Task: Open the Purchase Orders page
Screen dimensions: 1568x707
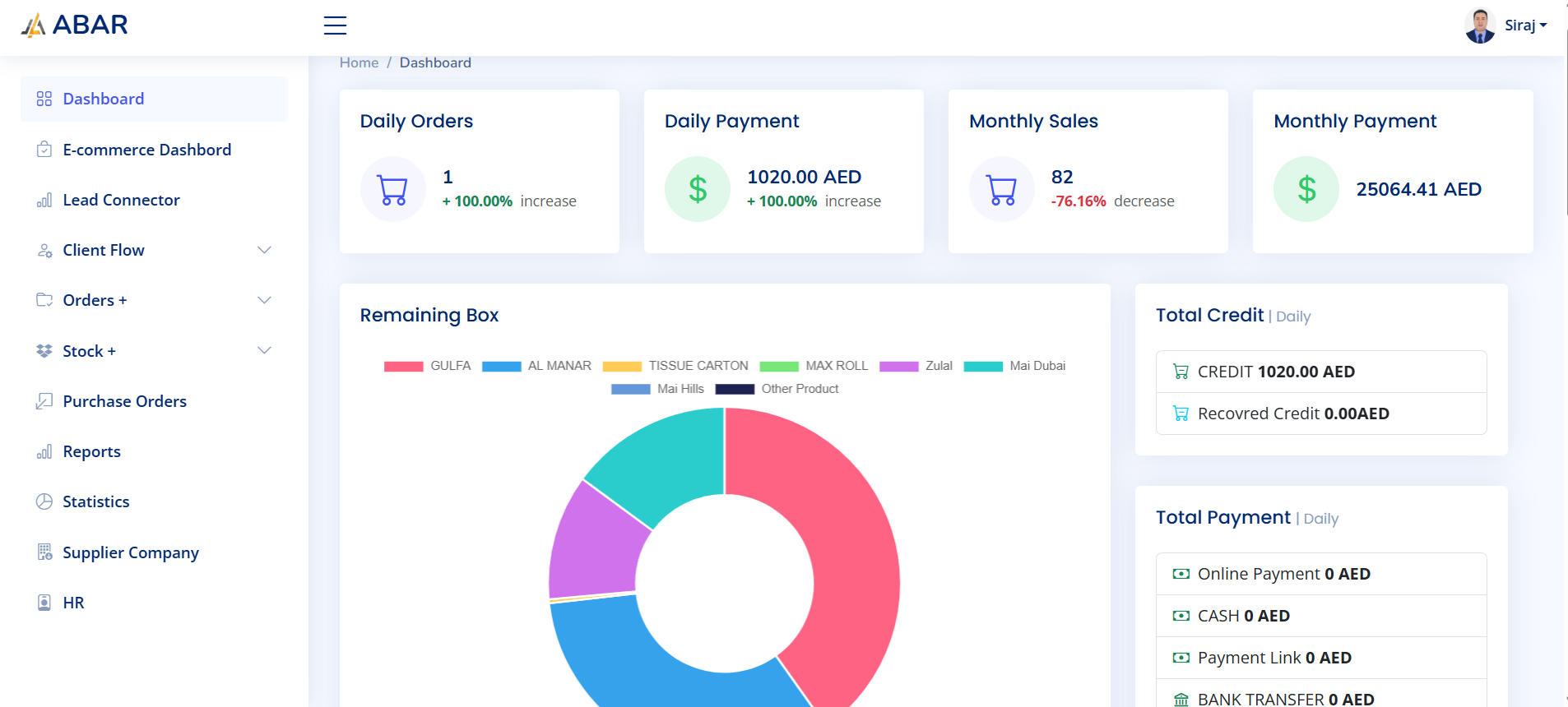Action: (154, 401)
